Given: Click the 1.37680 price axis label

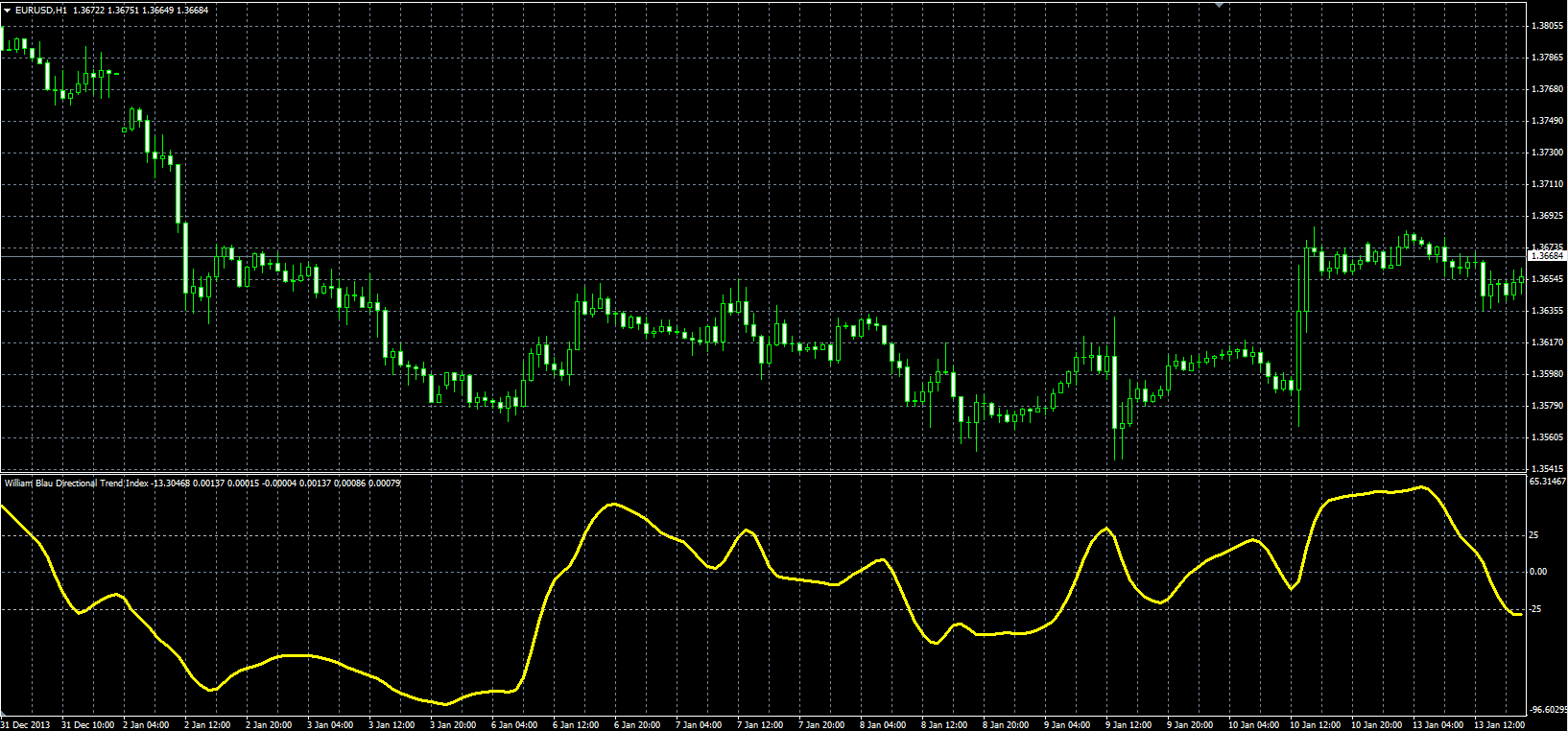Looking at the screenshot, I should click(x=1549, y=89).
